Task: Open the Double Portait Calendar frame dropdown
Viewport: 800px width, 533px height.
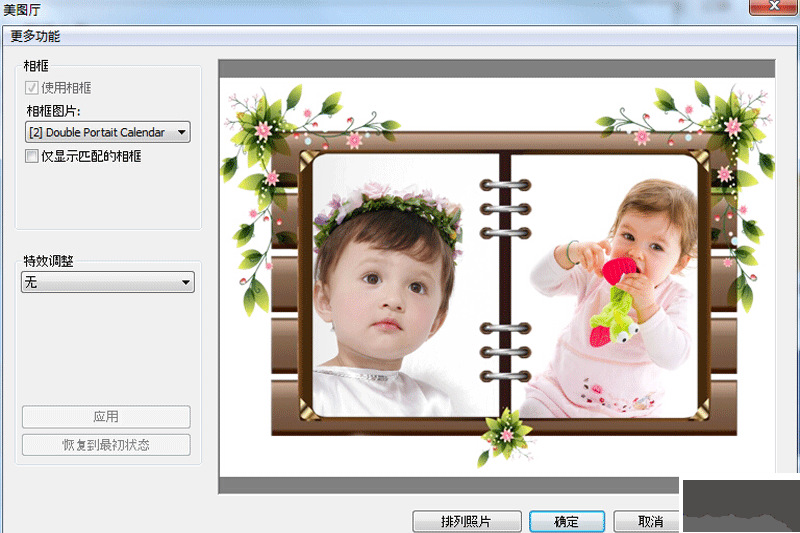Action: pos(107,132)
